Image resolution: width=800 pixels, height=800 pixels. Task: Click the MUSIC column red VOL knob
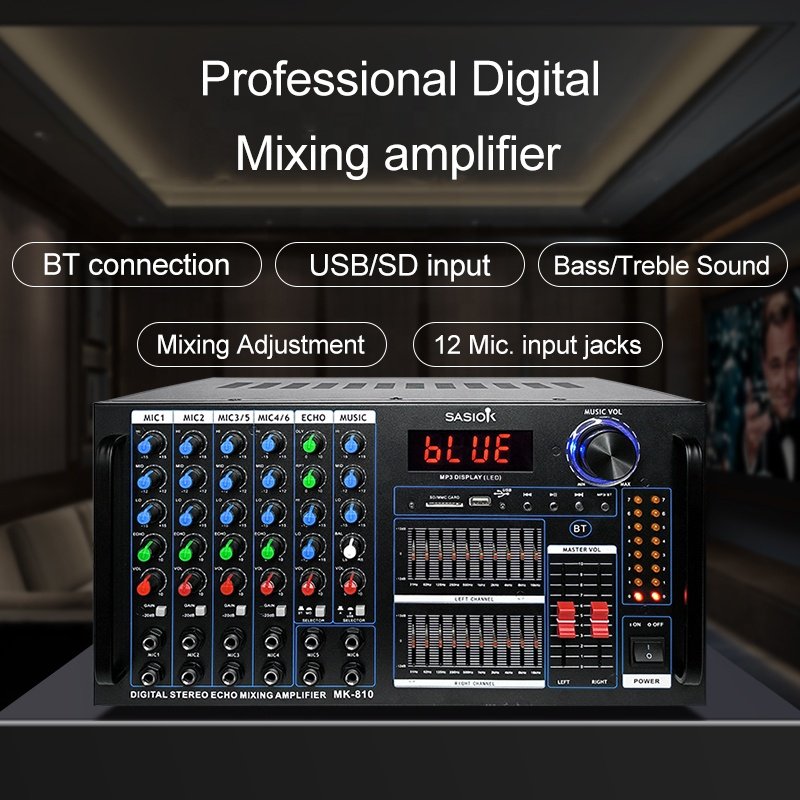352,582
